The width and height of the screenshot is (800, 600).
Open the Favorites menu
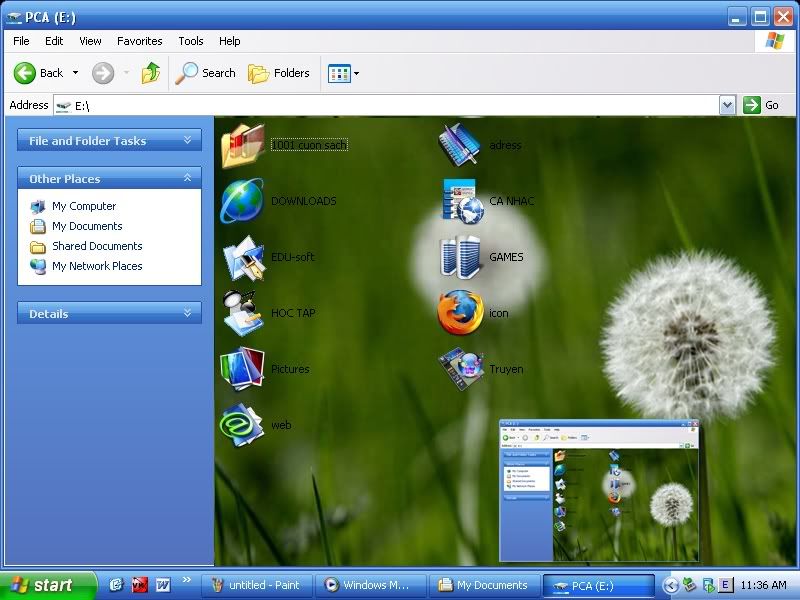coord(139,41)
